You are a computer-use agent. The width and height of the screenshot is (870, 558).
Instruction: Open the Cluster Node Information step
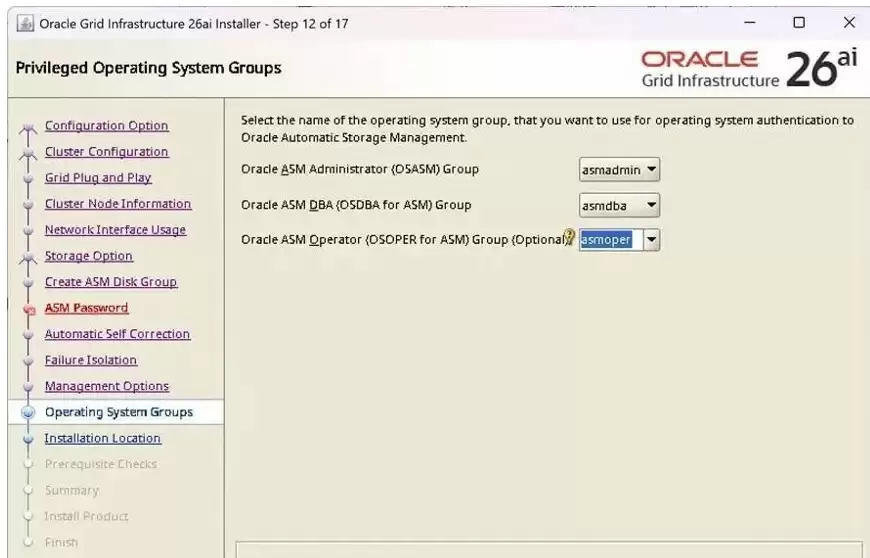[118, 204]
